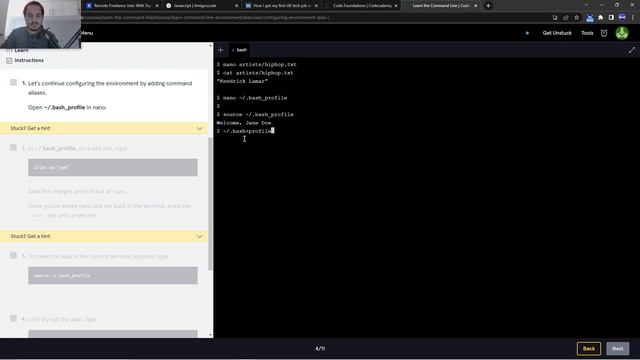
Task: Add a new terminal with plus icon
Action: coord(221,50)
